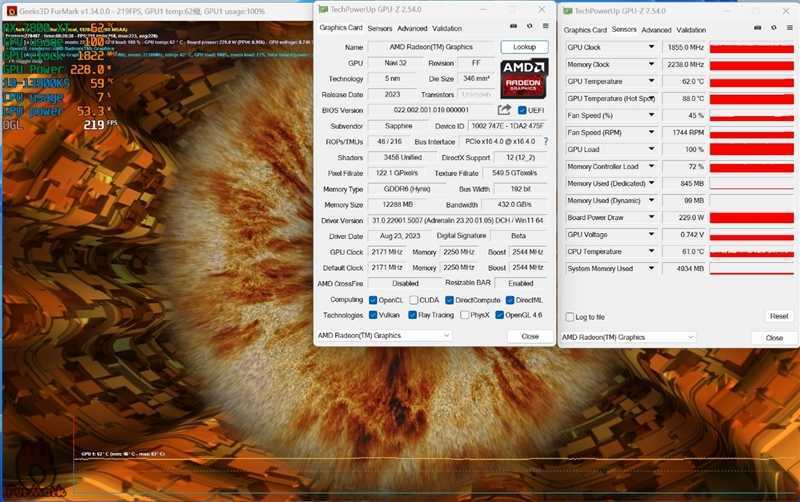Click the BIOS export share icon
This screenshot has height=502, width=800.
coord(504,110)
